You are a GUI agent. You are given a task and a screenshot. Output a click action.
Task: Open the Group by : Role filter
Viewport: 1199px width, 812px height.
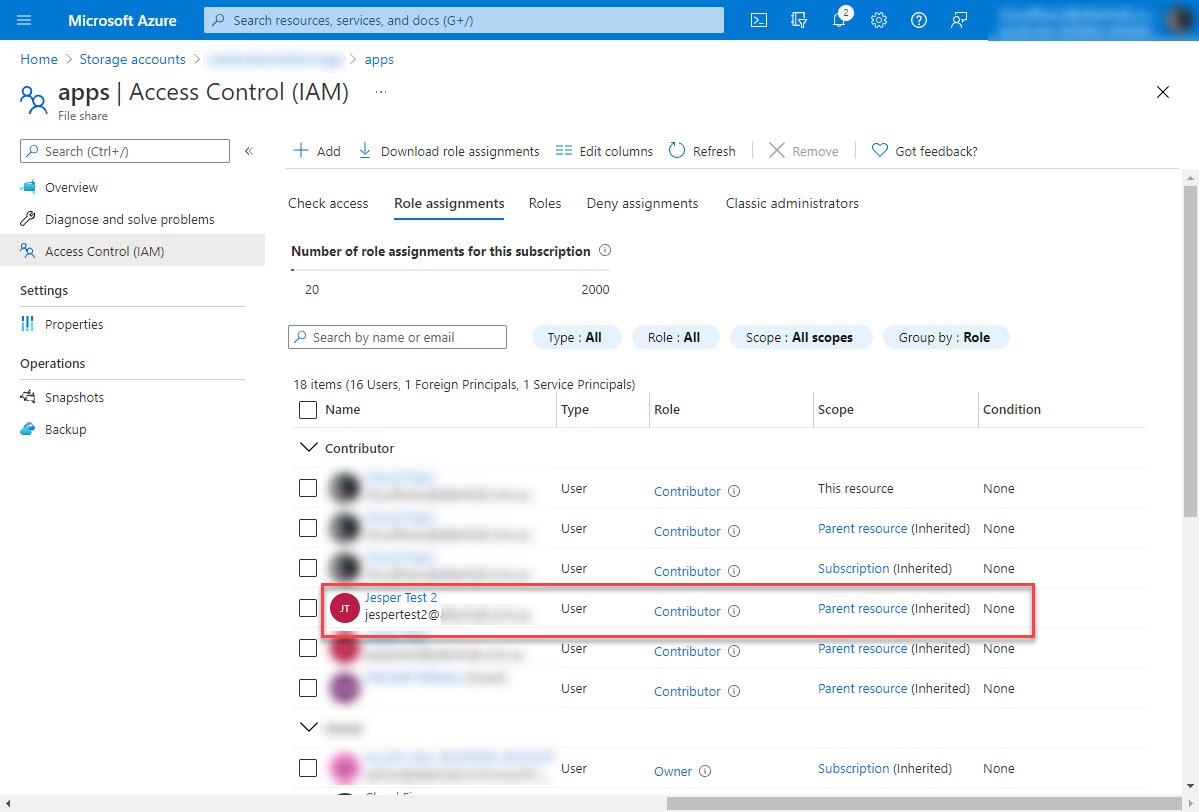(945, 337)
